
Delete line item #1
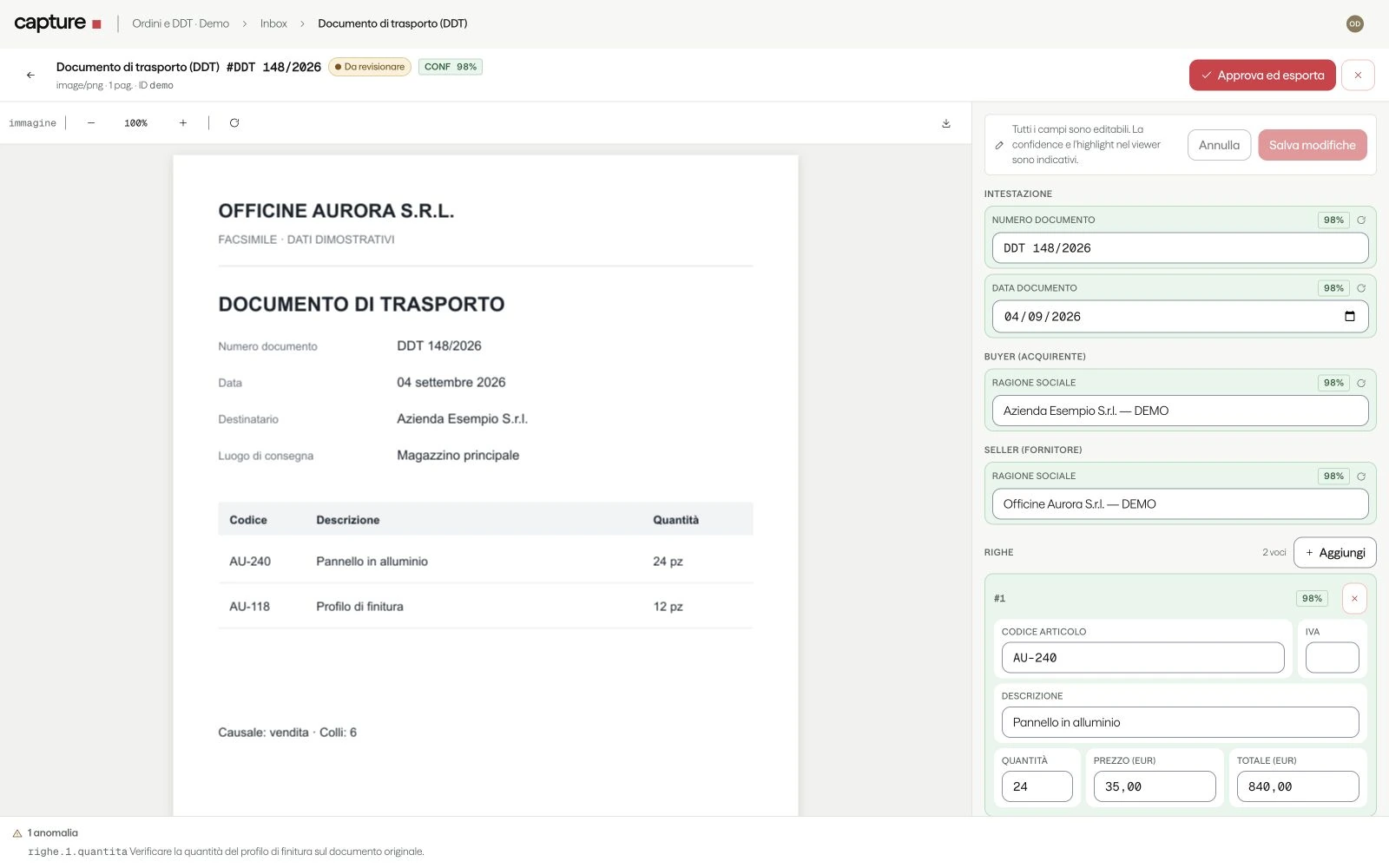1354,599
